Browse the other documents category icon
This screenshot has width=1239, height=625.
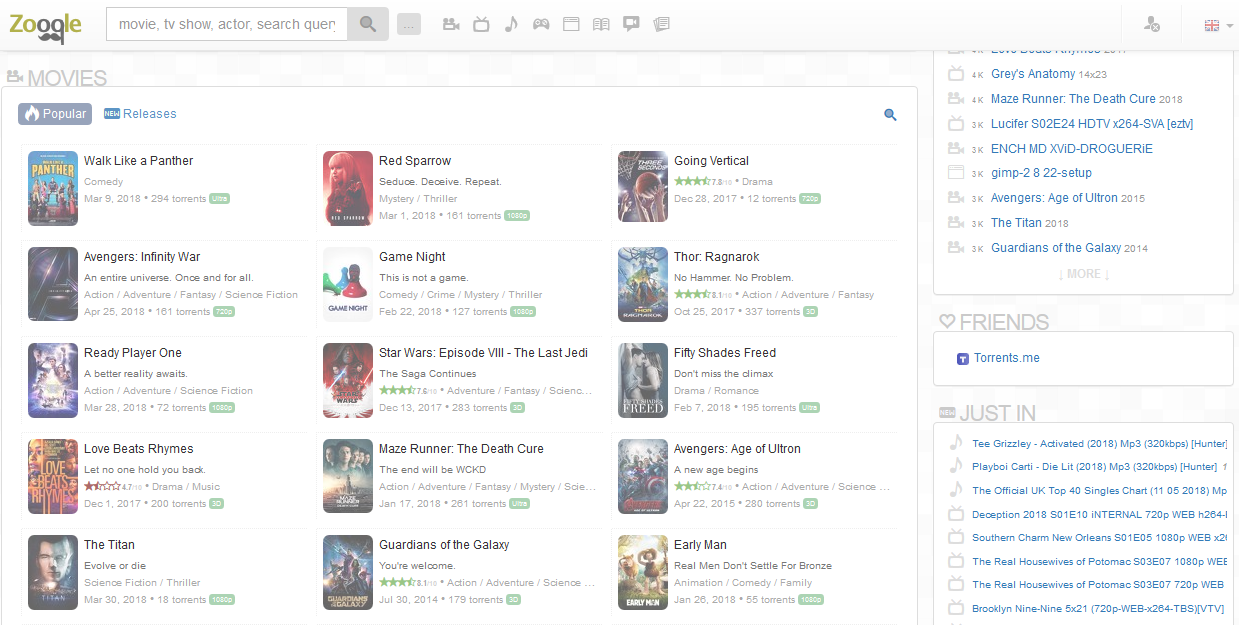tap(661, 24)
